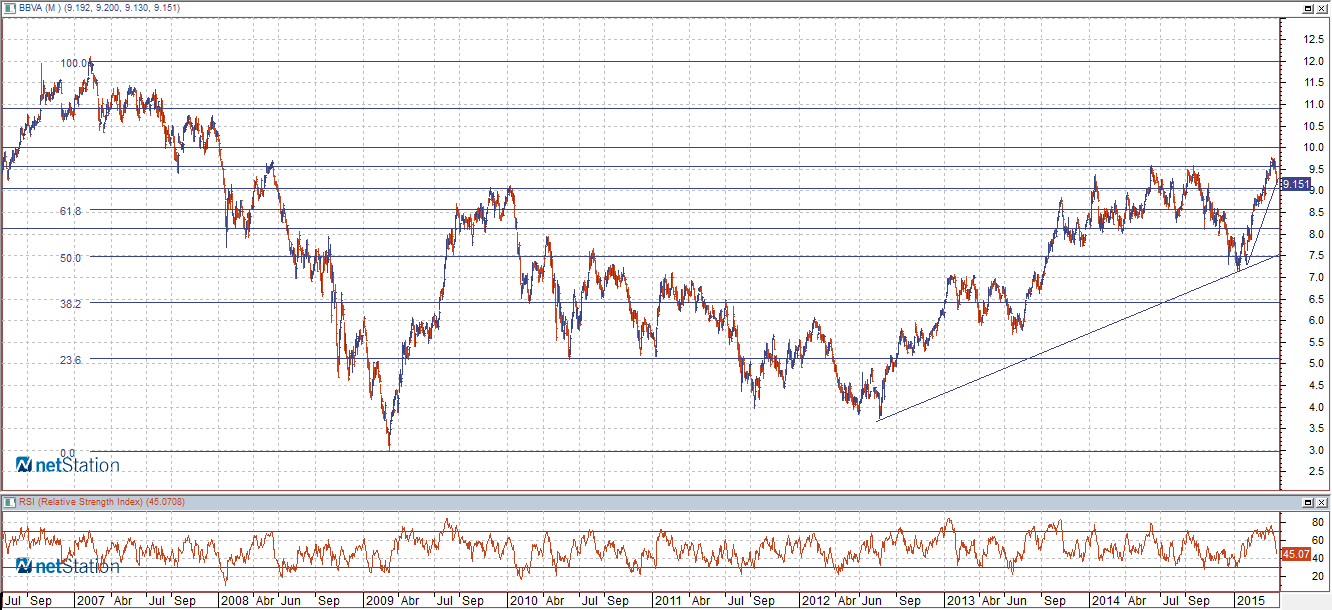Click the BBVA chart icon in the header

pos(10,7)
